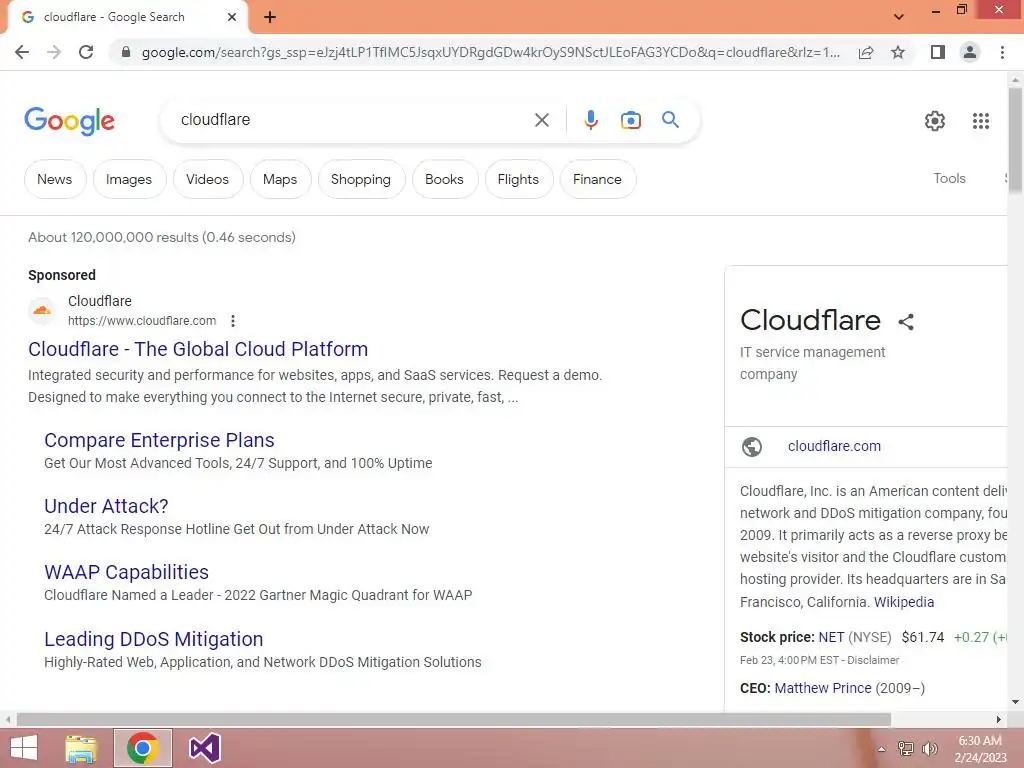1024x768 pixels.
Task: Clear the search box text
Action: click(x=541, y=120)
